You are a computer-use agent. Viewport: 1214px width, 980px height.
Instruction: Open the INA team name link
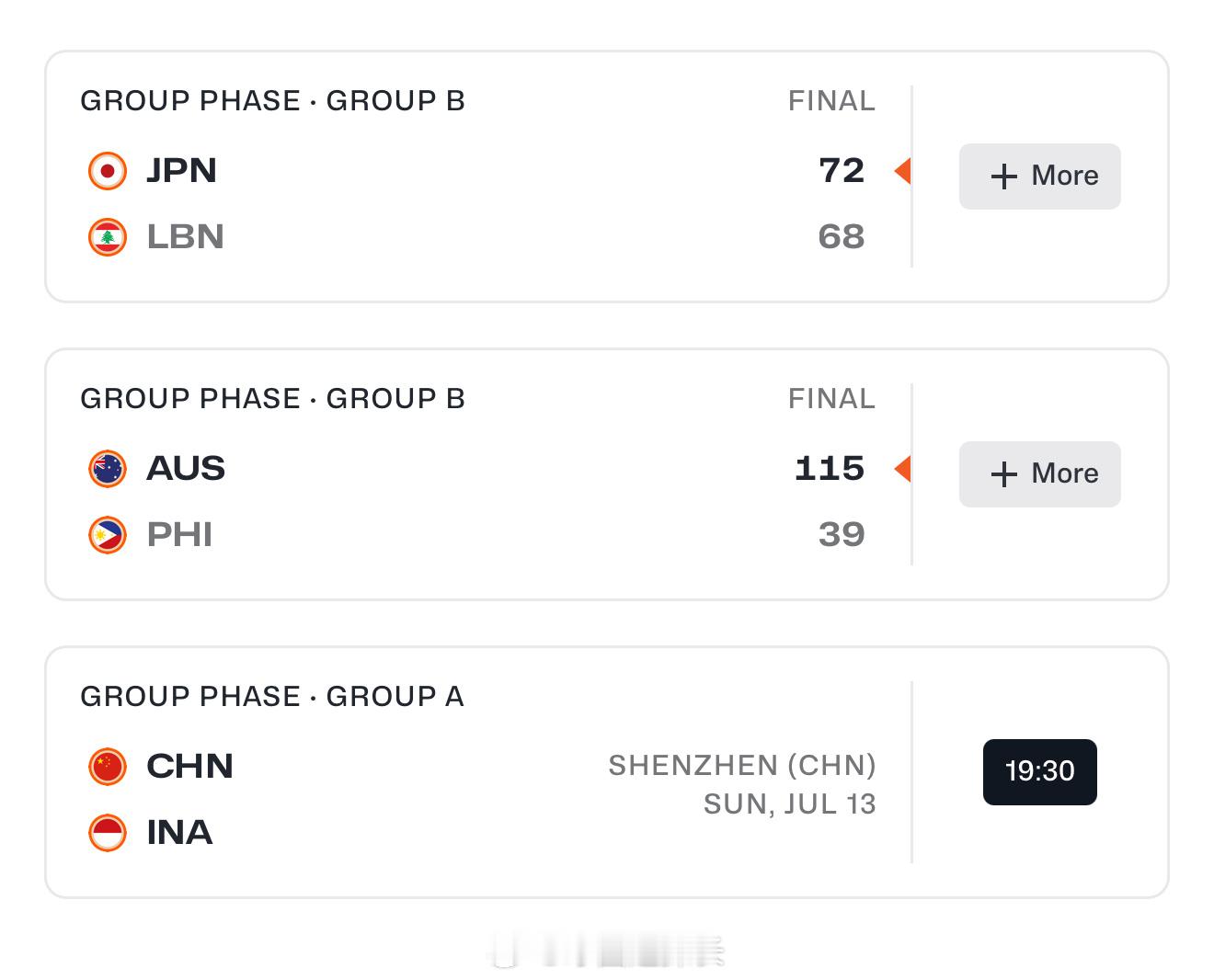coord(179,833)
